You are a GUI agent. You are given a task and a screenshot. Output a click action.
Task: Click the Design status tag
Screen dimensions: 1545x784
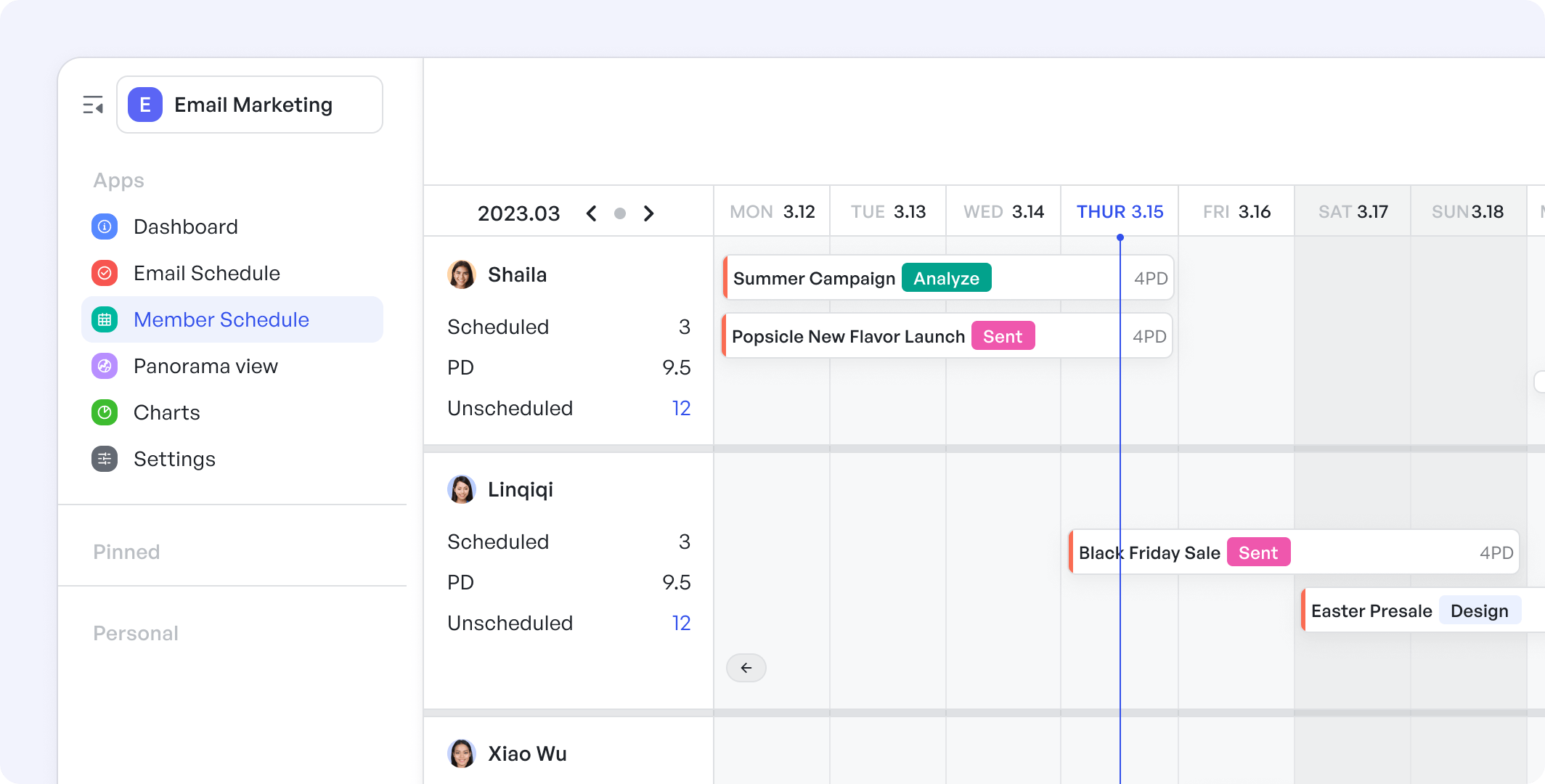pos(1480,611)
